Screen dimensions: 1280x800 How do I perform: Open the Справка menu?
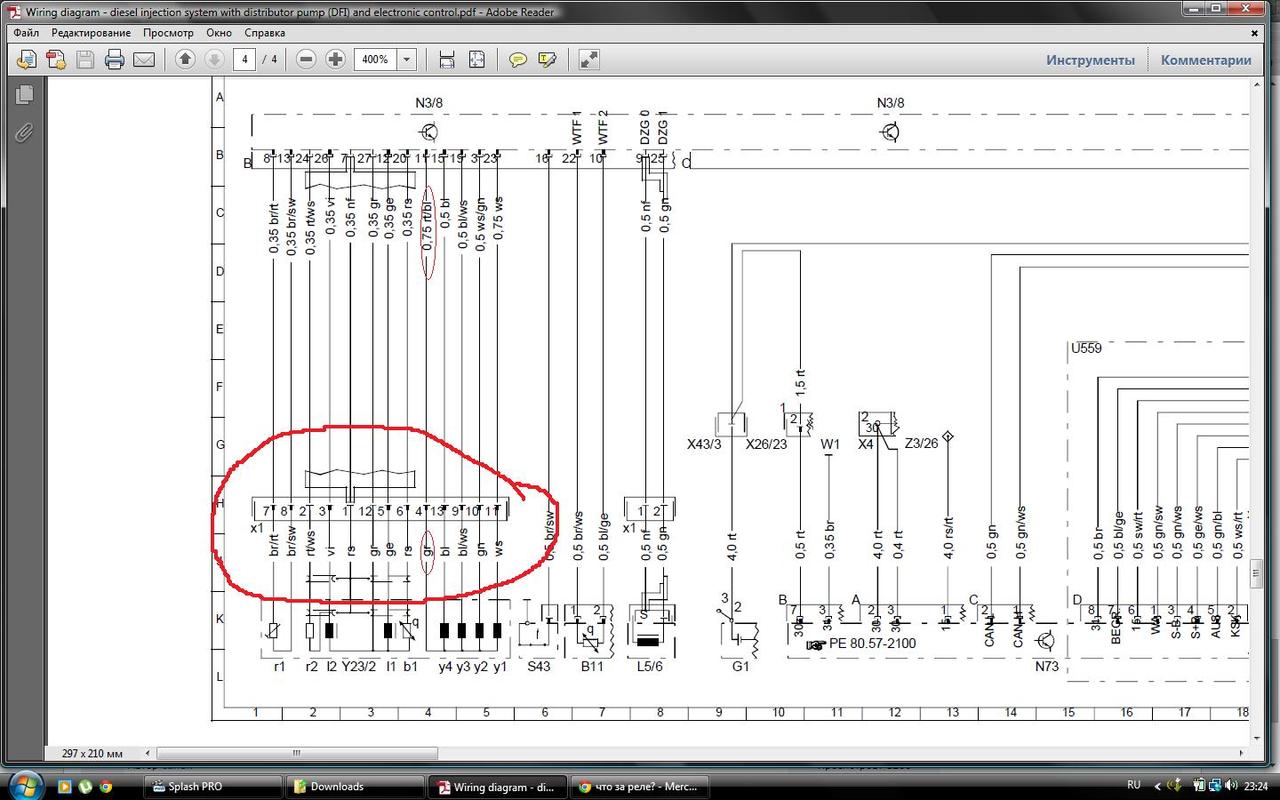click(x=265, y=33)
